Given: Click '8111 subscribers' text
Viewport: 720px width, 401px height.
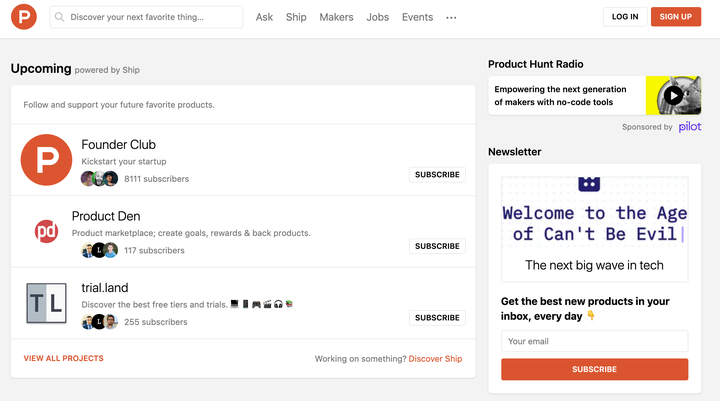Looking at the screenshot, I should point(157,179).
